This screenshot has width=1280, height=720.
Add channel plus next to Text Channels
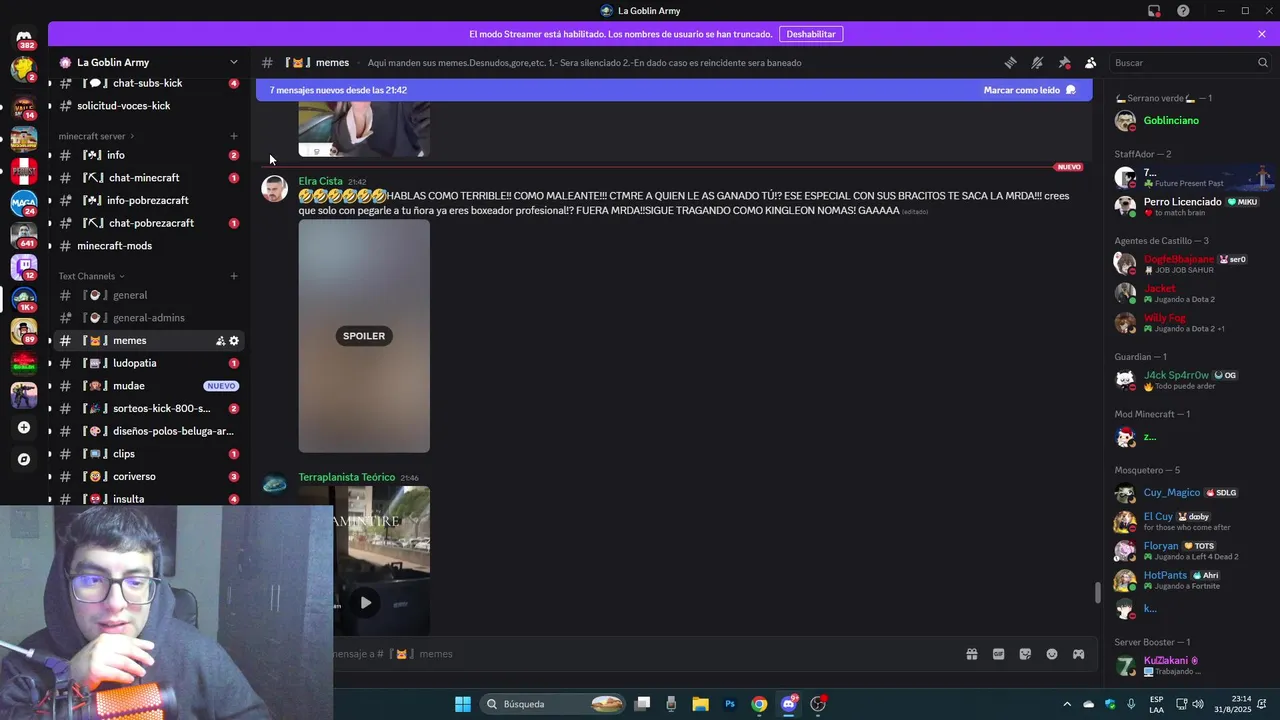(x=234, y=276)
